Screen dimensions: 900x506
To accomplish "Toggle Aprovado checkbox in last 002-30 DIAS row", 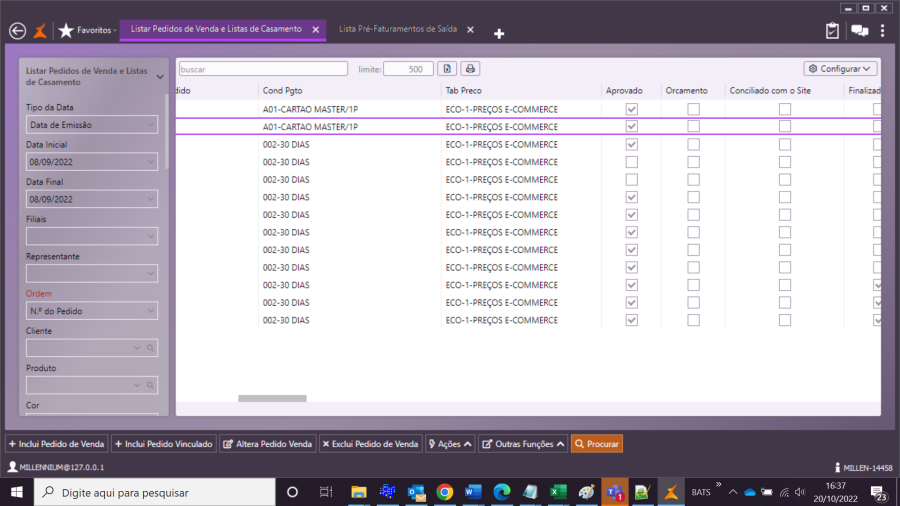I will [631, 320].
